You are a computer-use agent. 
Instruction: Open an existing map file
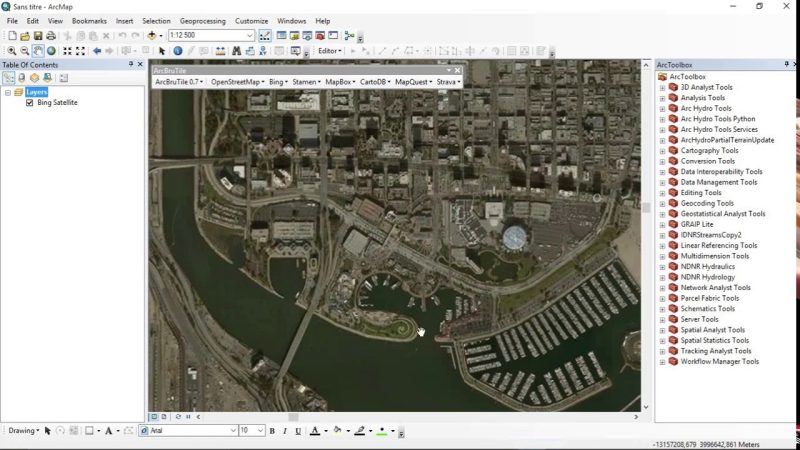(x=24, y=36)
